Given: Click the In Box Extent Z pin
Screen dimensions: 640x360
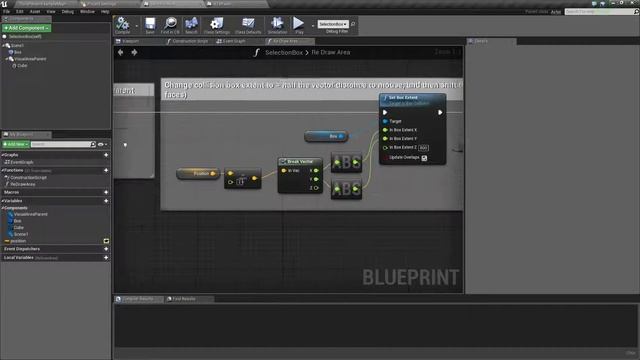Looking at the screenshot, I should pyautogui.click(x=385, y=147).
